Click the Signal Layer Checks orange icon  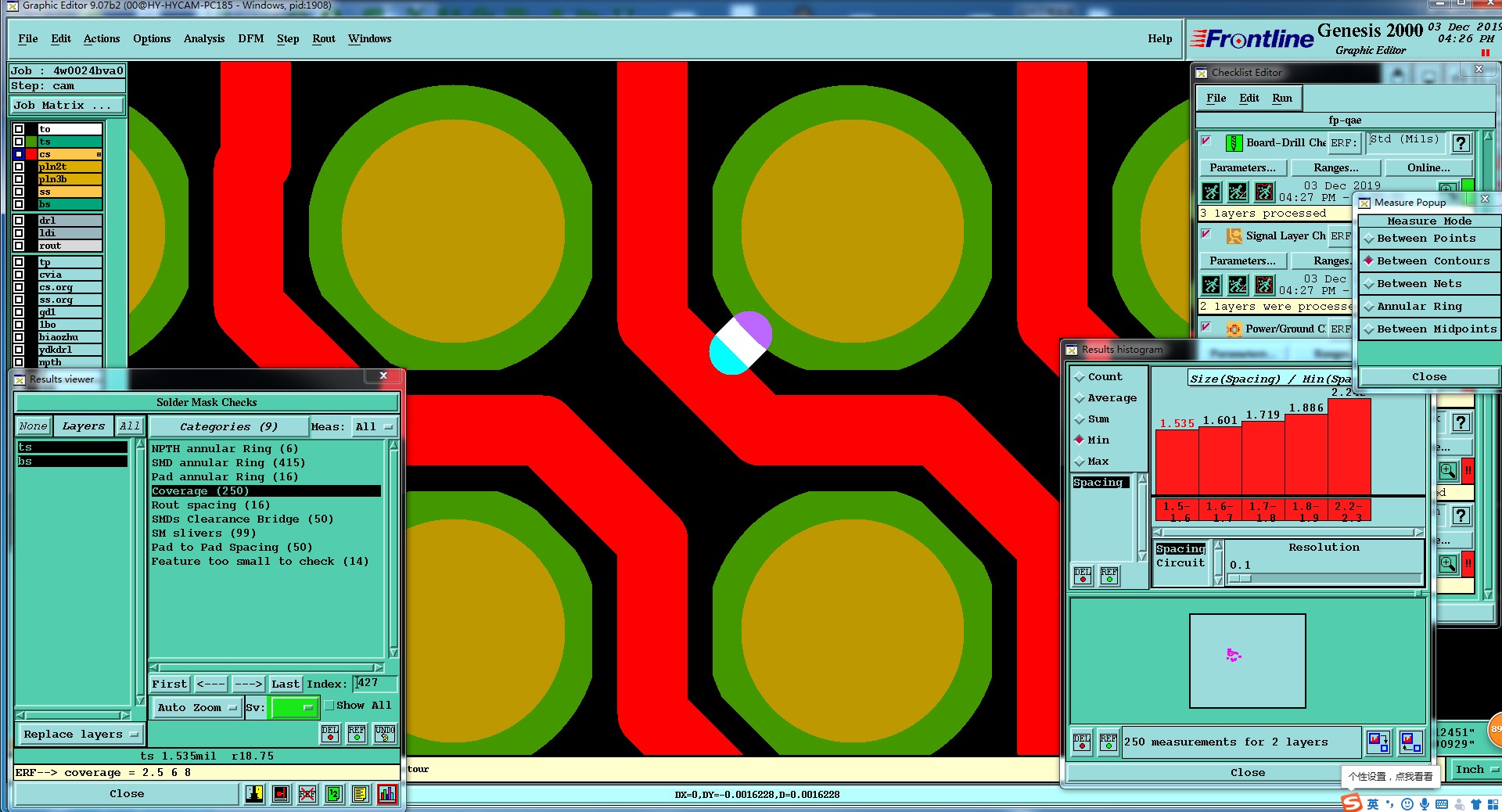point(1234,236)
